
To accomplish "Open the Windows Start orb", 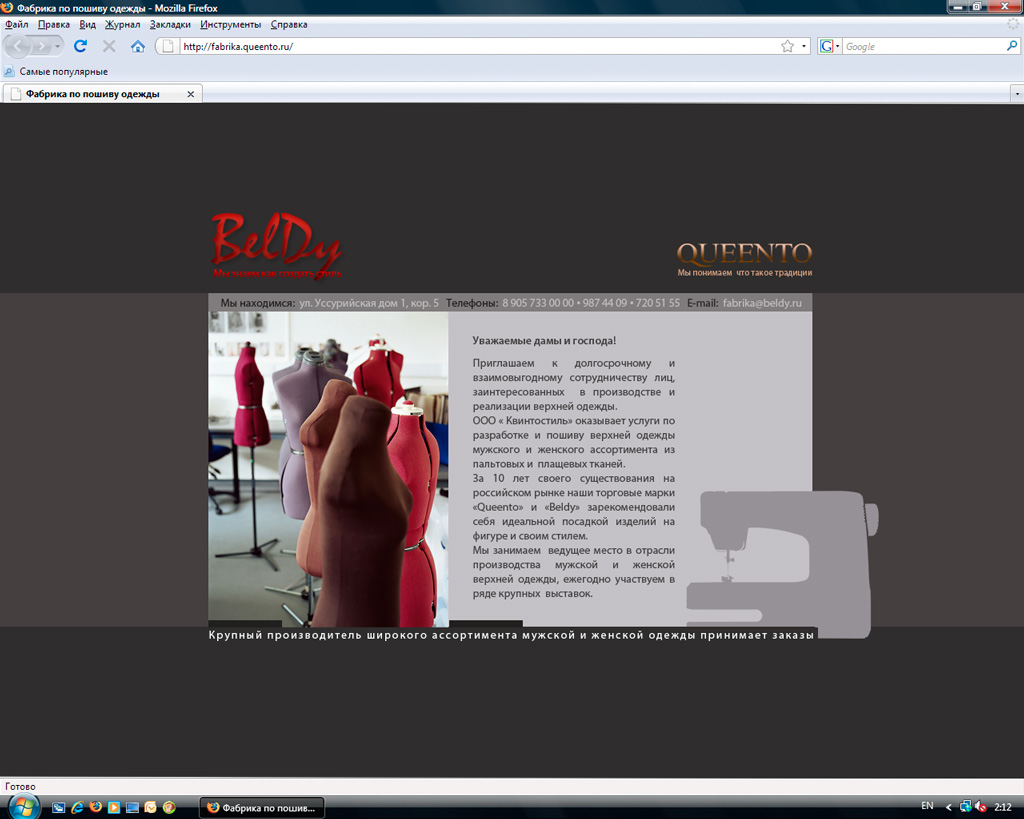I will (x=23, y=807).
